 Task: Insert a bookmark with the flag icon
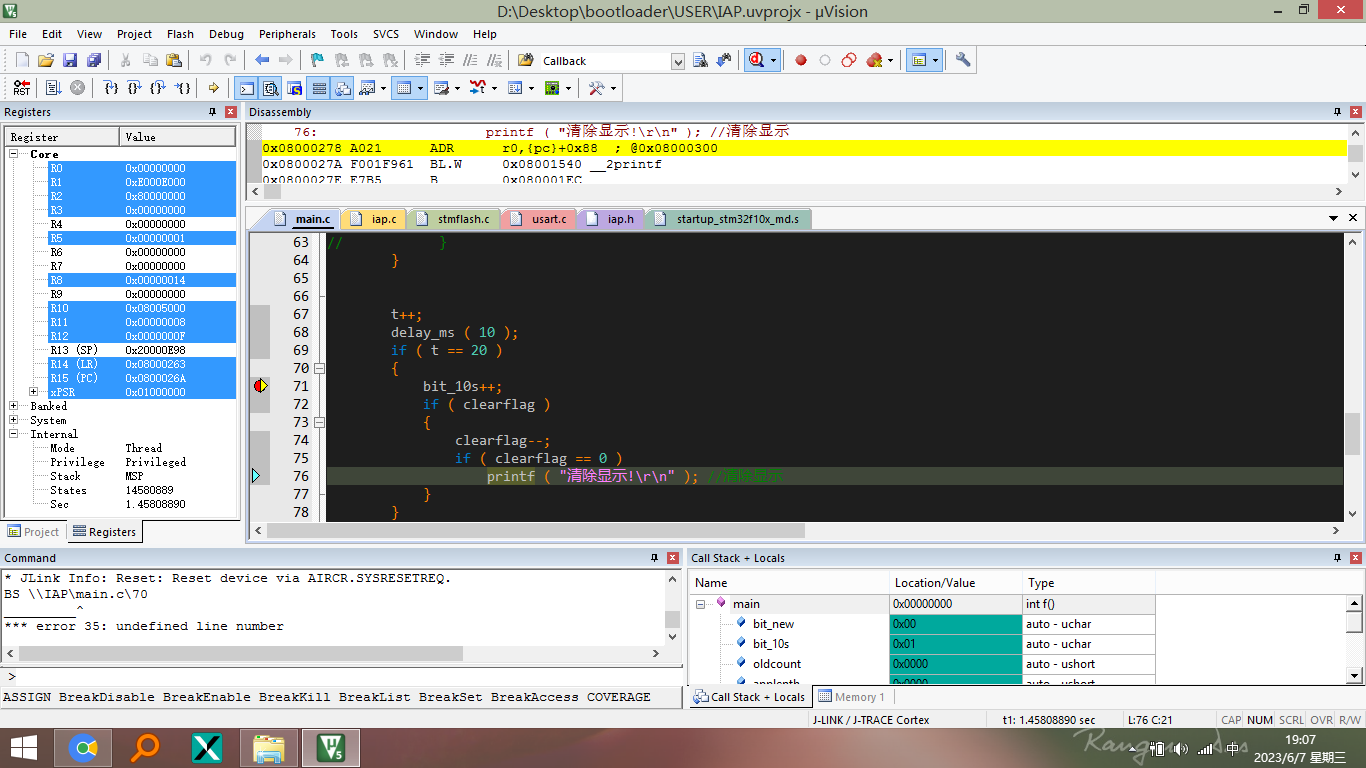point(317,61)
